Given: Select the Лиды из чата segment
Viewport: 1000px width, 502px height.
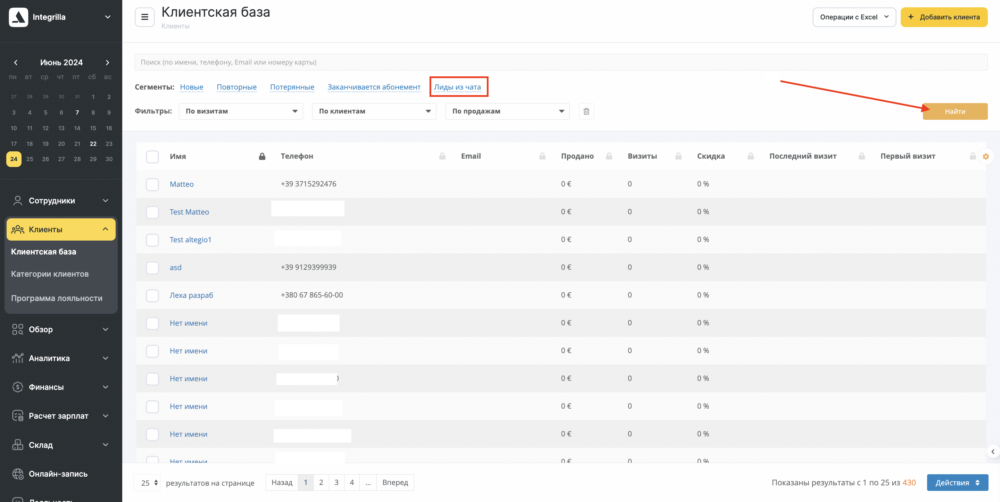Looking at the screenshot, I should 457,87.
